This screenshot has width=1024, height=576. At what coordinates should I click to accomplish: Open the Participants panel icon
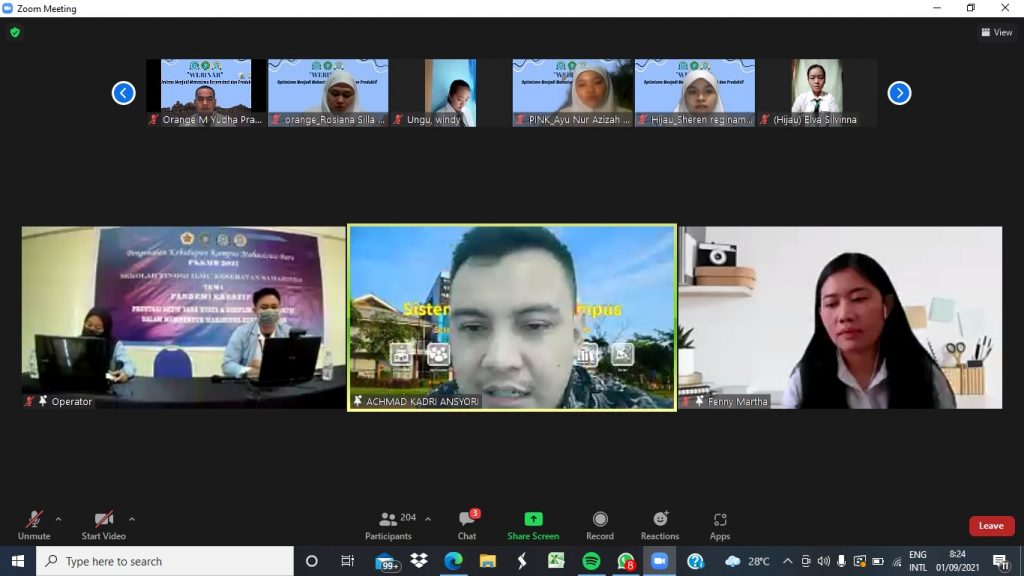pos(388,520)
